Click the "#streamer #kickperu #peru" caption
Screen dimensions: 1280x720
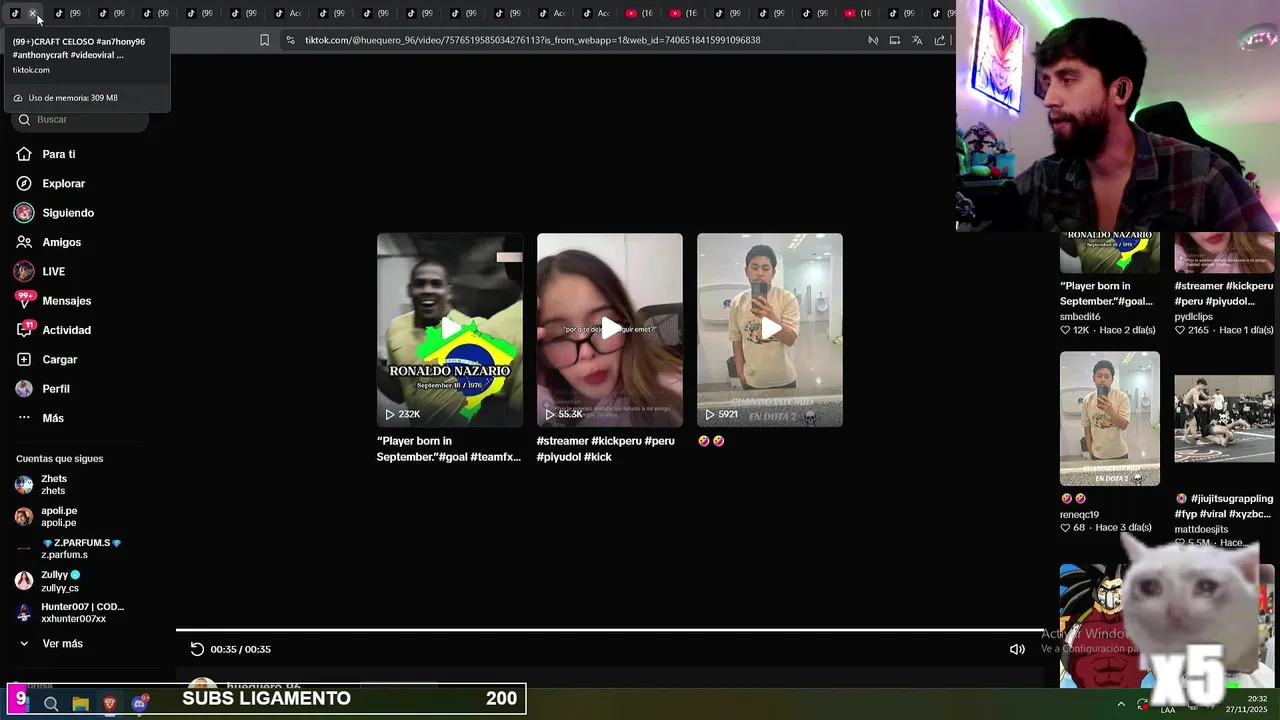point(606,449)
